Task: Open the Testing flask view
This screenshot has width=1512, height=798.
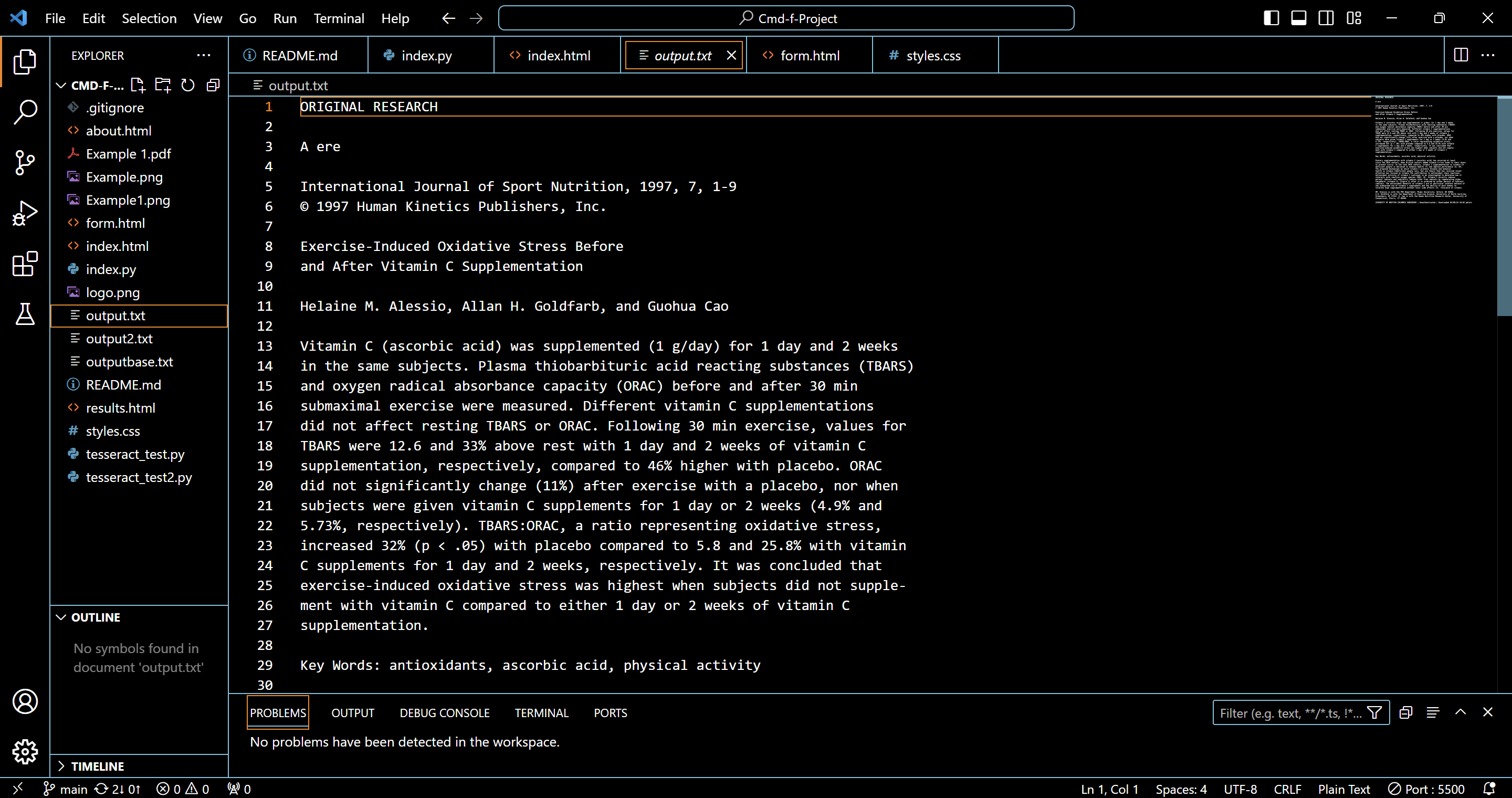Action: (x=25, y=314)
